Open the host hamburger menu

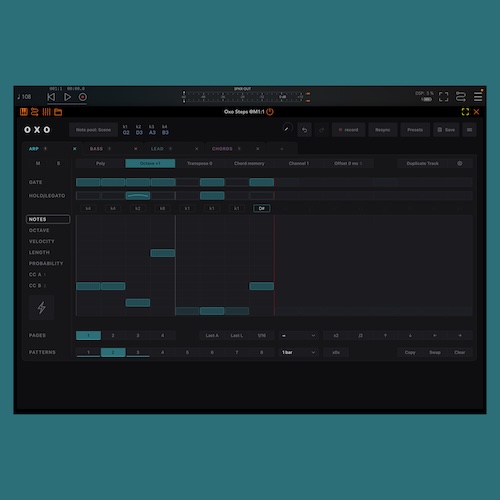478,97
